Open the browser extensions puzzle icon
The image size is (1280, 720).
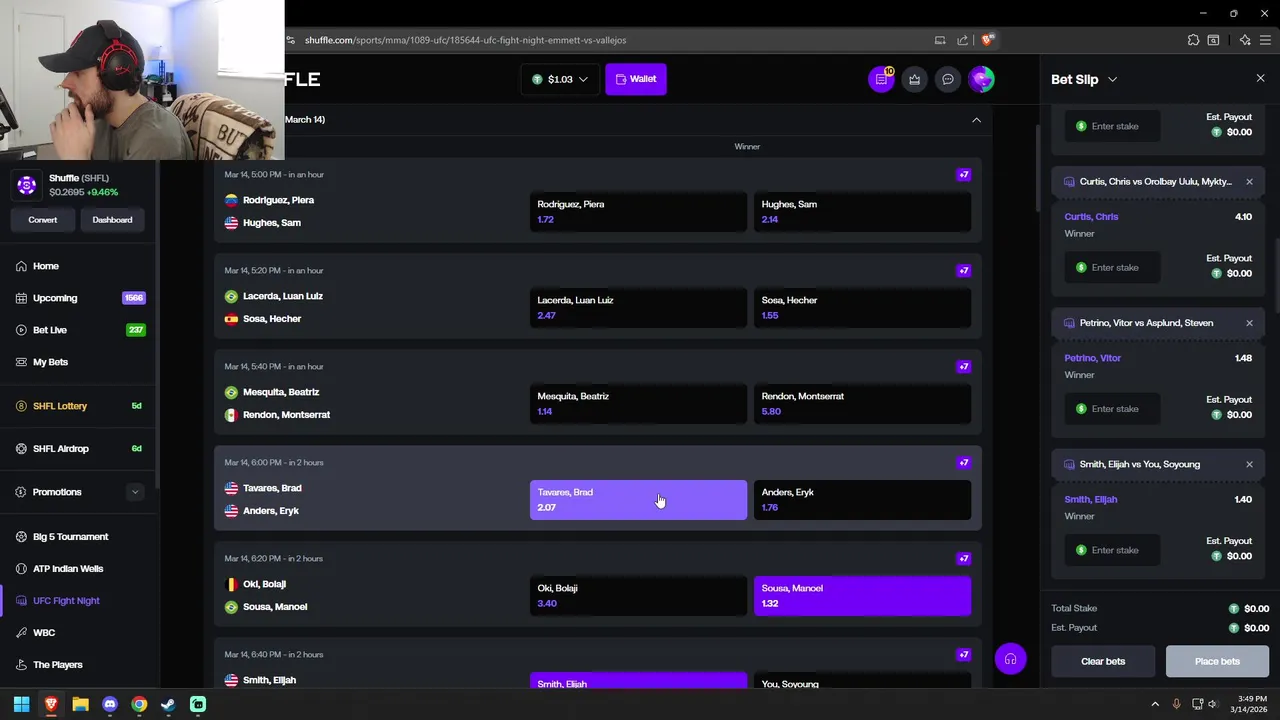point(1193,40)
